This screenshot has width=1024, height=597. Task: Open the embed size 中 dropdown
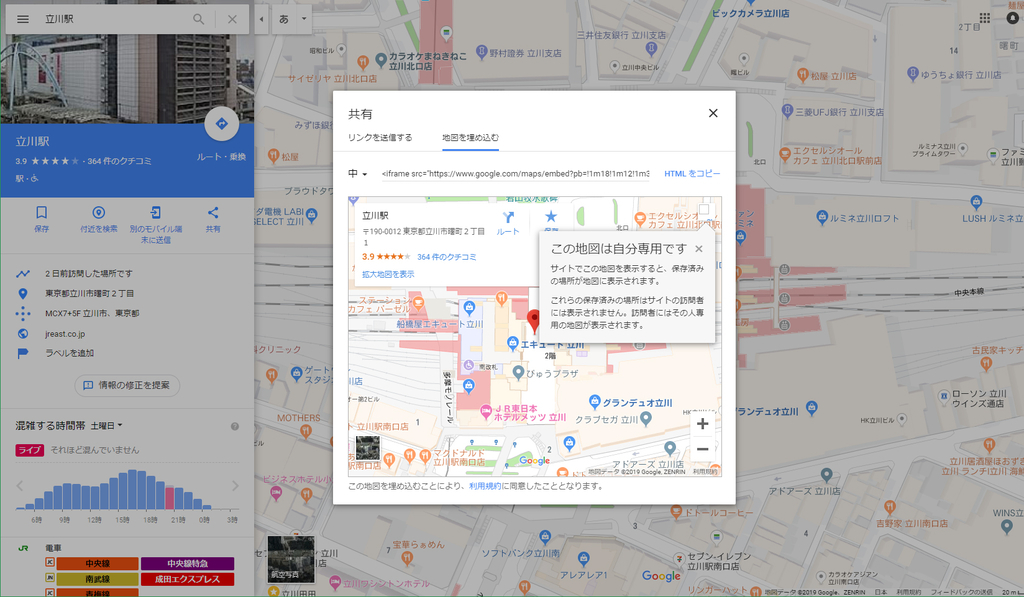coord(357,174)
